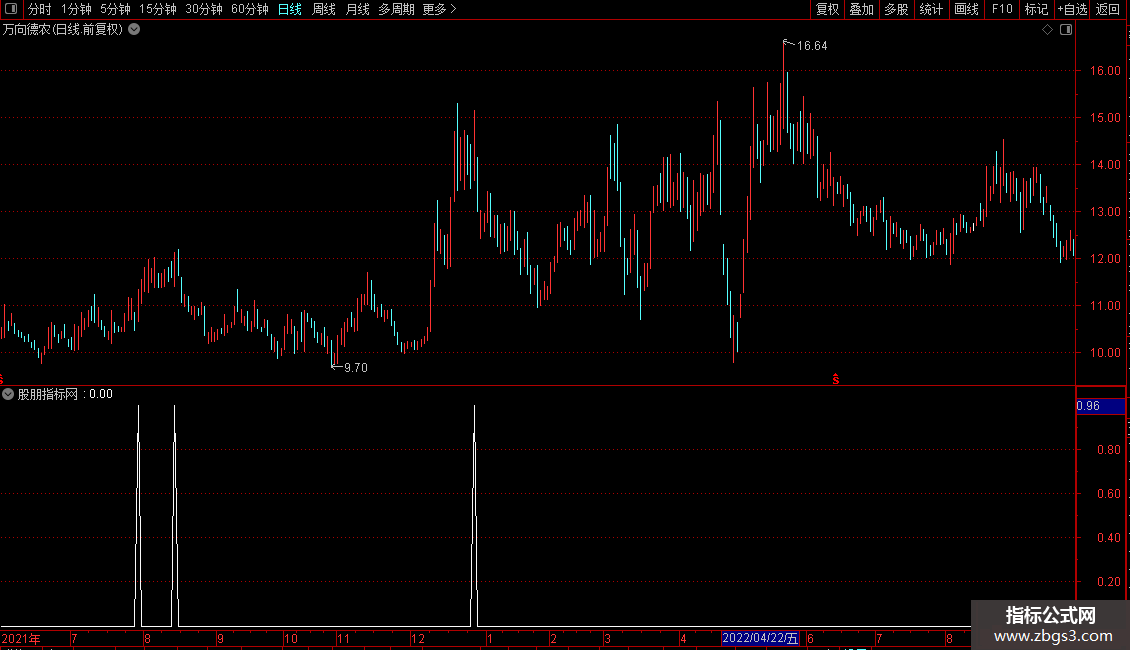Select the 1分钟 period tab
The image size is (1130, 650).
[x=76, y=9]
